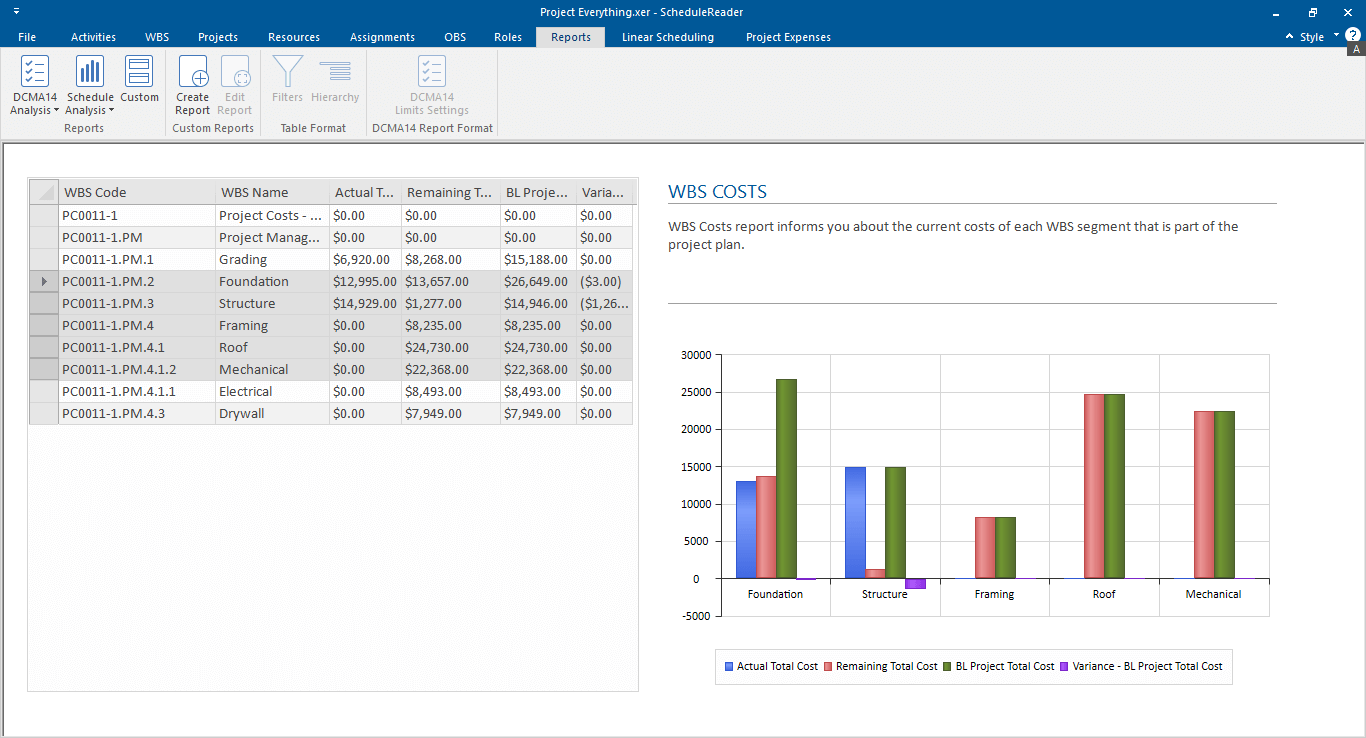Click the Foundation green baseline bar
The width and height of the screenshot is (1366, 738).
coord(786,478)
